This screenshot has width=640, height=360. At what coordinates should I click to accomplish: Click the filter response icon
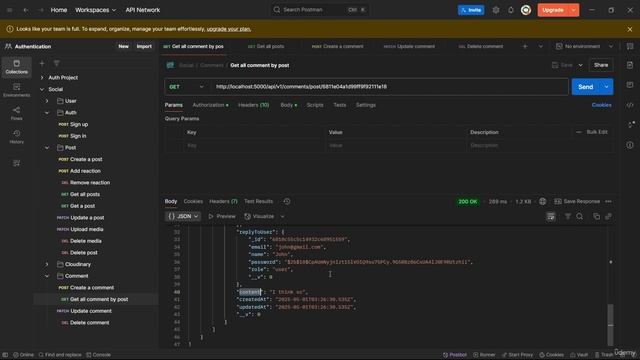coord(567,216)
